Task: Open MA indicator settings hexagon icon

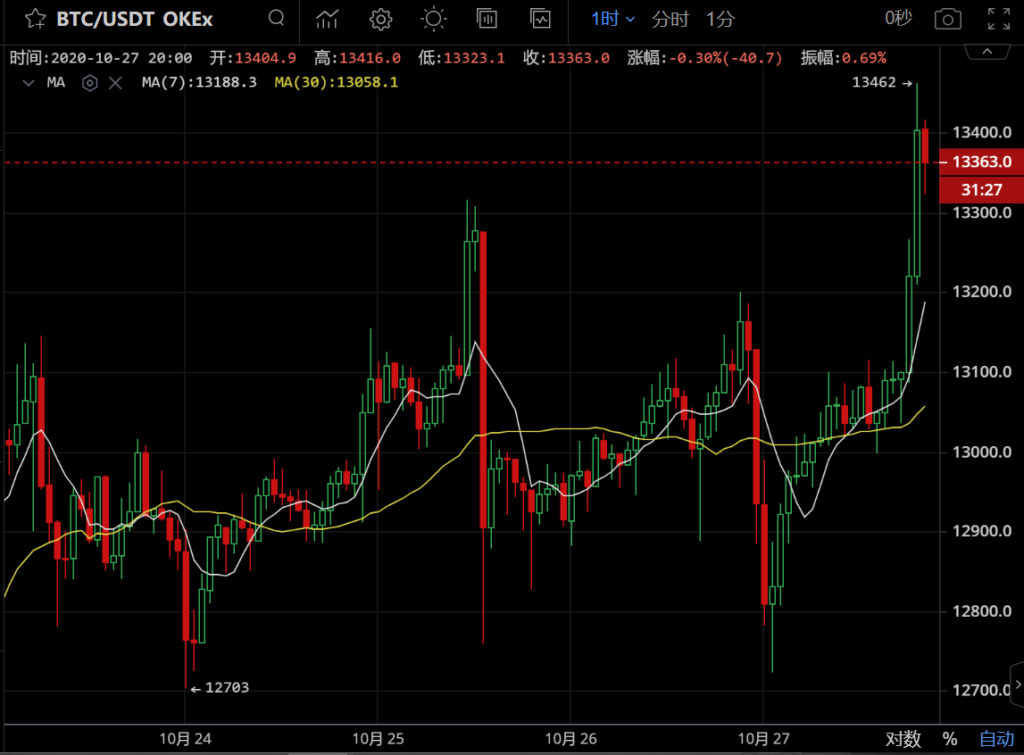Action: tap(90, 83)
